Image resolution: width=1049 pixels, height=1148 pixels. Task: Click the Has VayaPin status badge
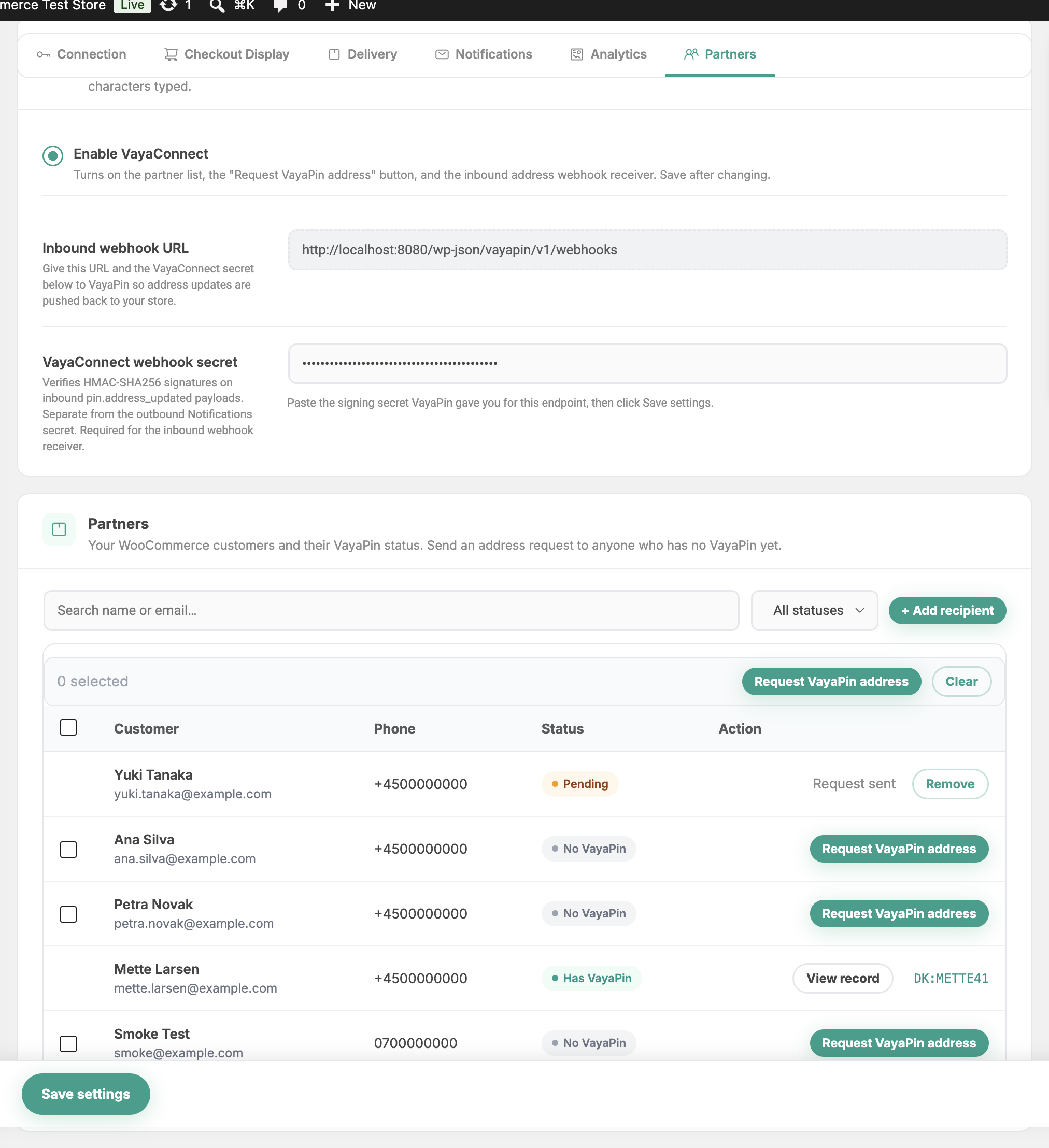point(591,978)
